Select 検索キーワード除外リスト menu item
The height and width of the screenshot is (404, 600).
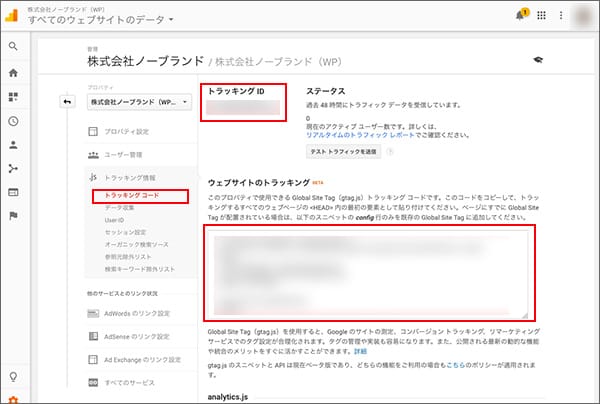[x=140, y=269]
